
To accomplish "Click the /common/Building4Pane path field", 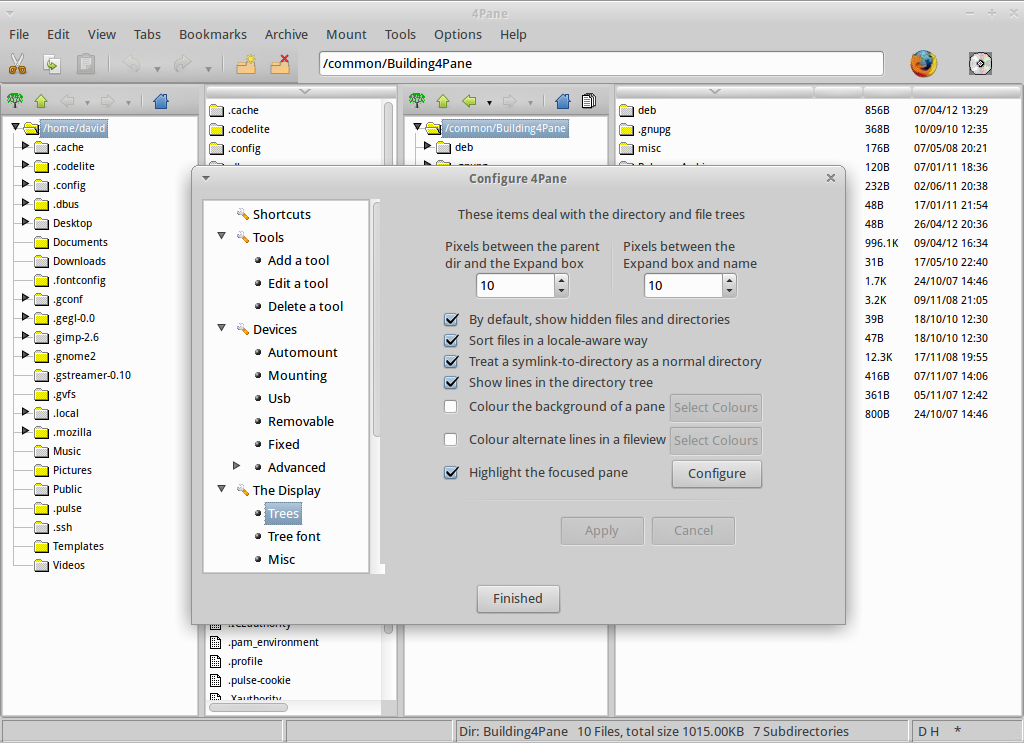I will 601,63.
